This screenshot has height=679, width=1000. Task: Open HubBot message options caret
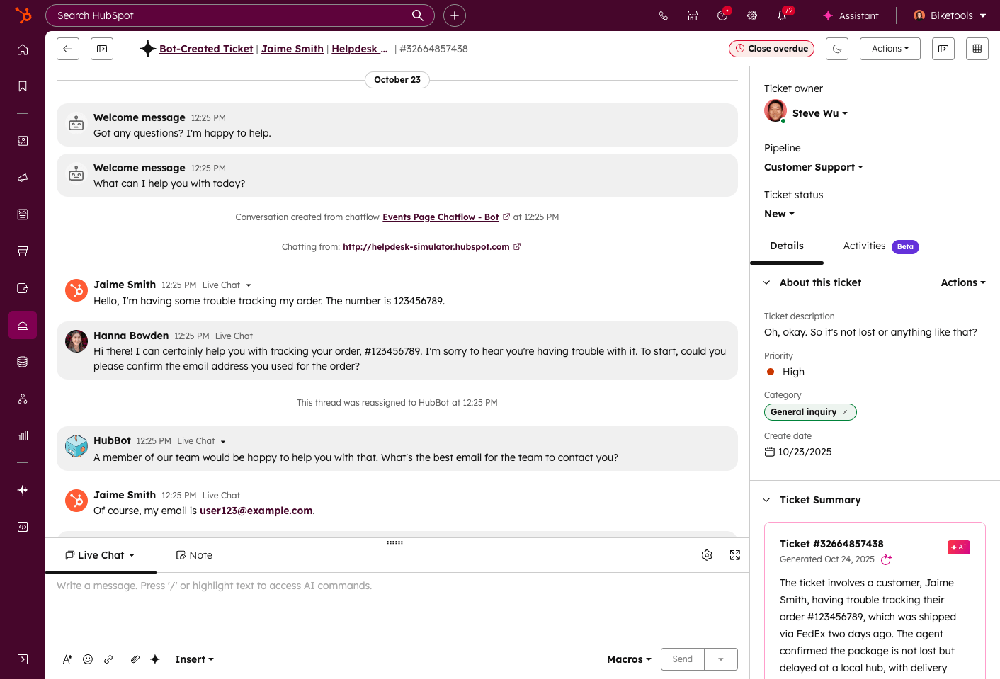[223, 441]
